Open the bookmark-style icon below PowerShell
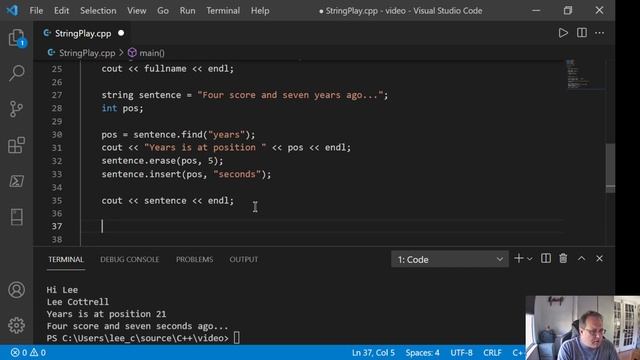 coord(17,217)
